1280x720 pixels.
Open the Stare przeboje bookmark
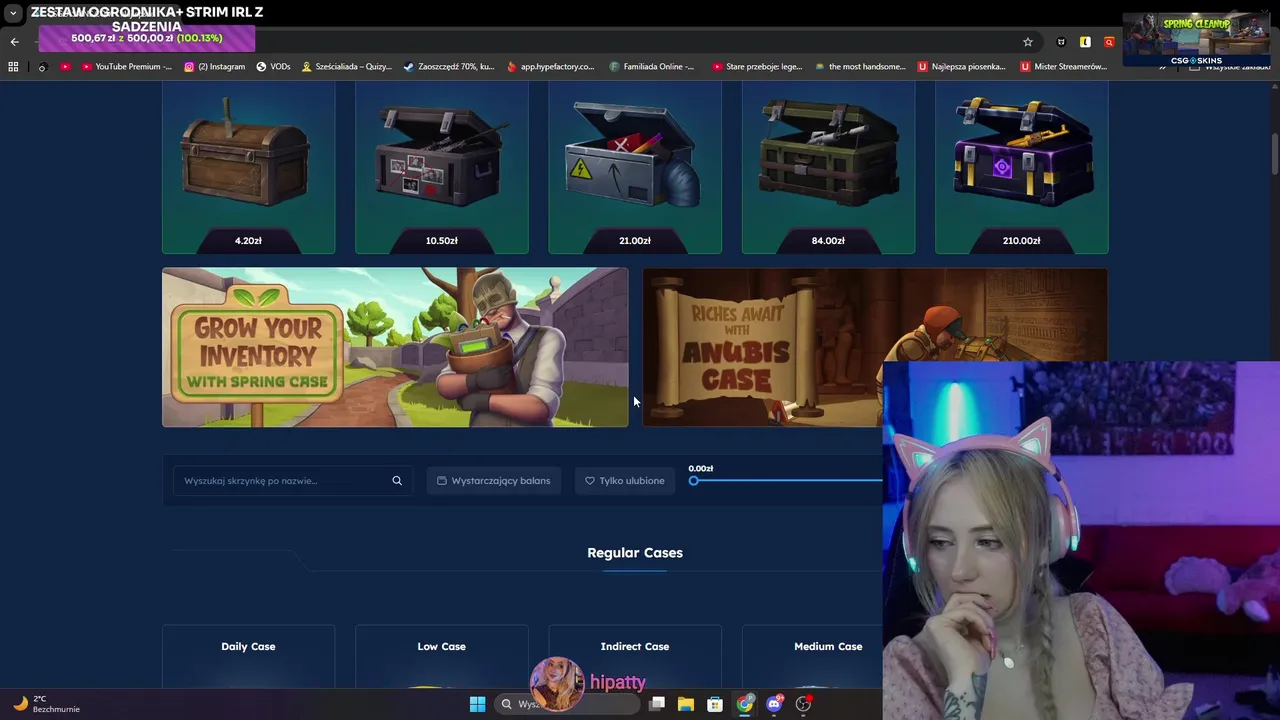point(757,67)
